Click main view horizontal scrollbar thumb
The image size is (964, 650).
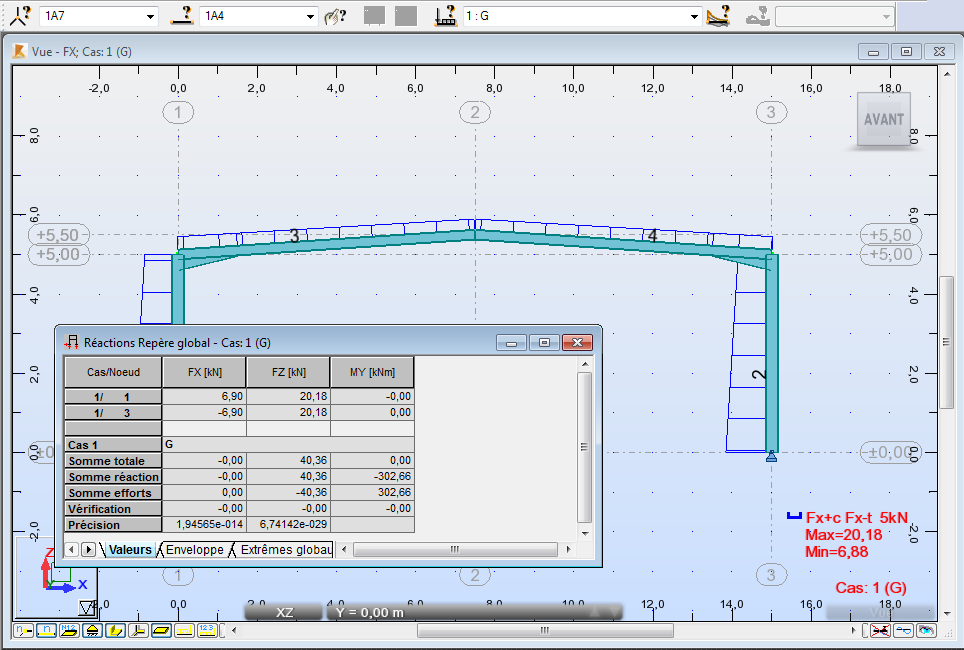(545, 630)
